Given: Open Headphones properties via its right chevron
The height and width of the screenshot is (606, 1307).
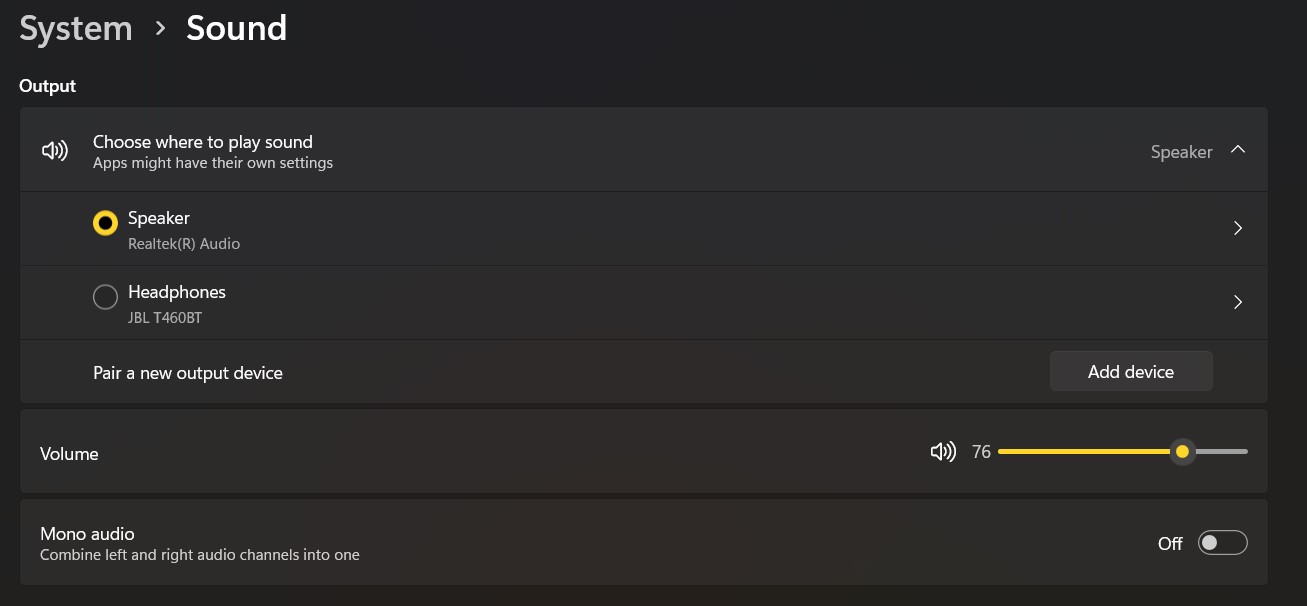Looking at the screenshot, I should [1238, 302].
